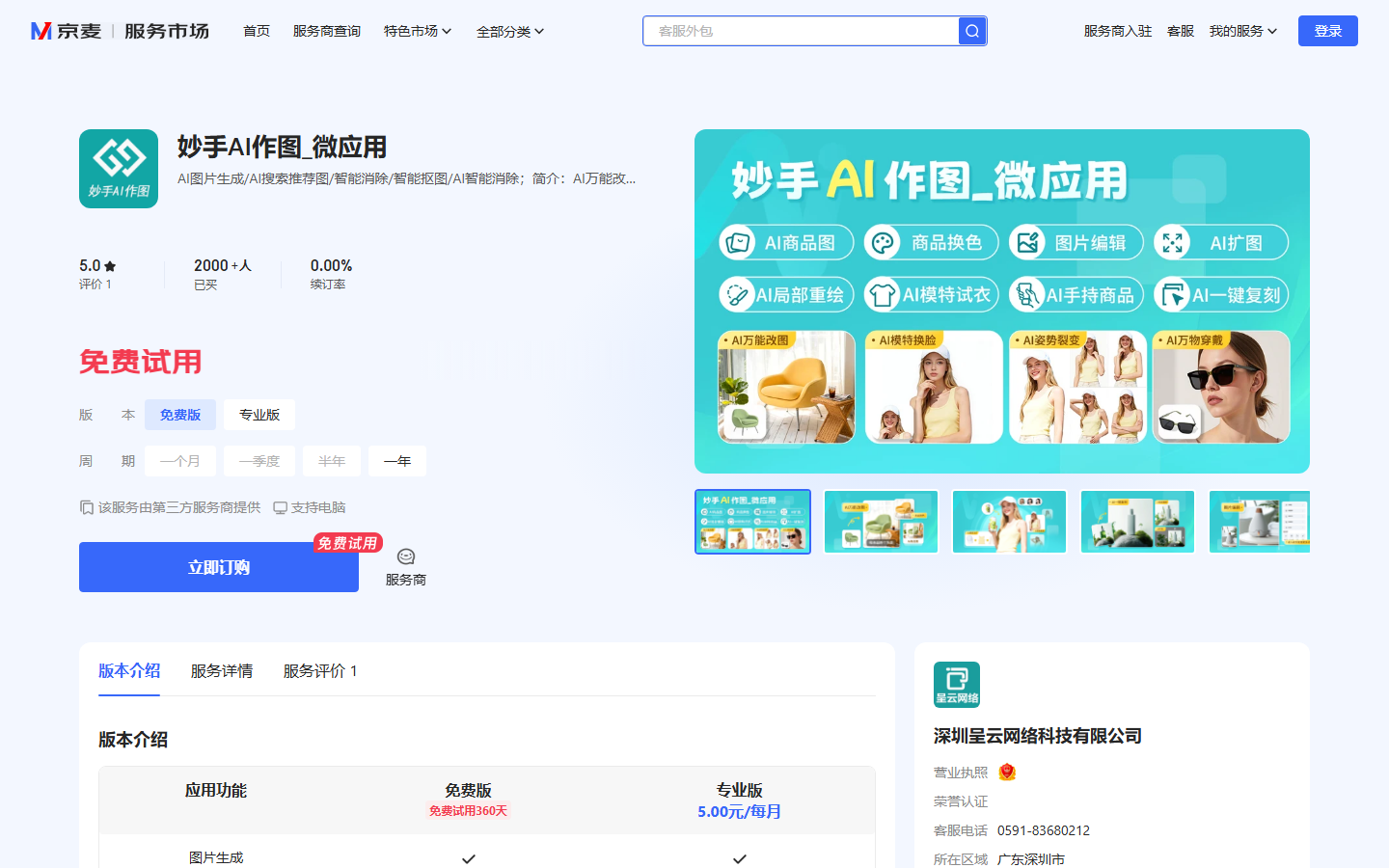
Task: Click the 广东深圳市 region text
Action: tap(1031, 859)
